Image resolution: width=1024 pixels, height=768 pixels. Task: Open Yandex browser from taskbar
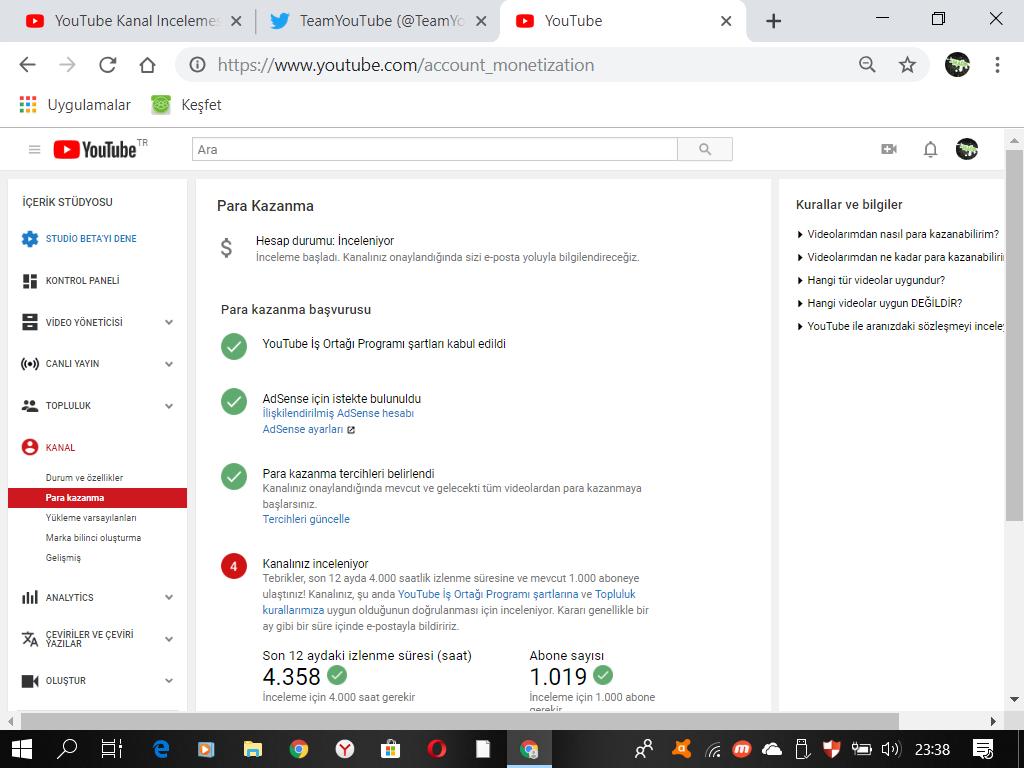point(345,748)
